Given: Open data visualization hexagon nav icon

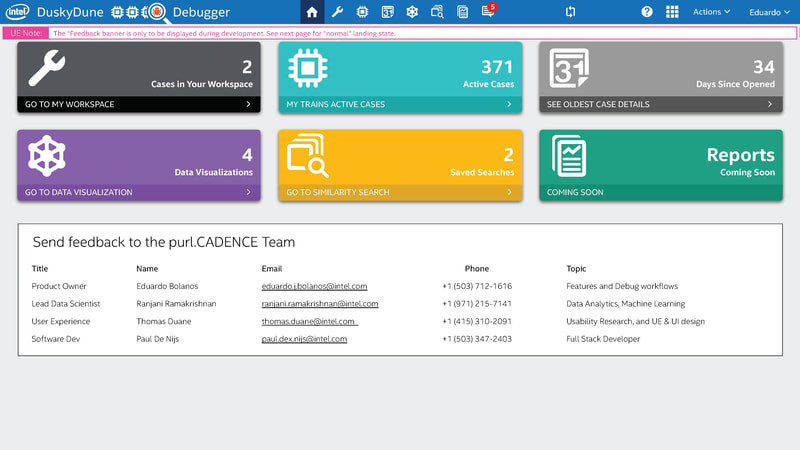Looking at the screenshot, I should (x=412, y=12).
